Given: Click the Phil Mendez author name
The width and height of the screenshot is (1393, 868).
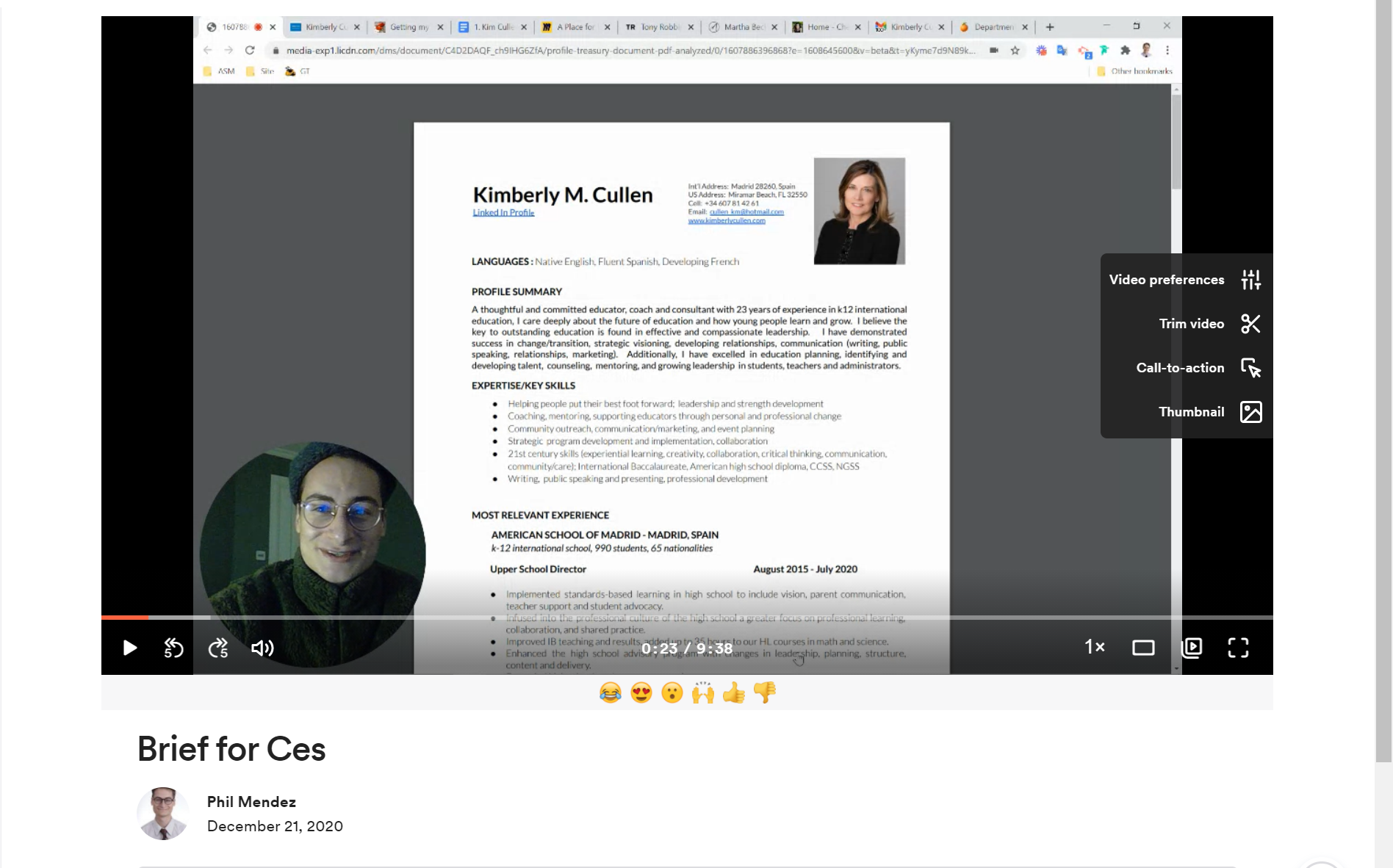Looking at the screenshot, I should coord(251,801).
